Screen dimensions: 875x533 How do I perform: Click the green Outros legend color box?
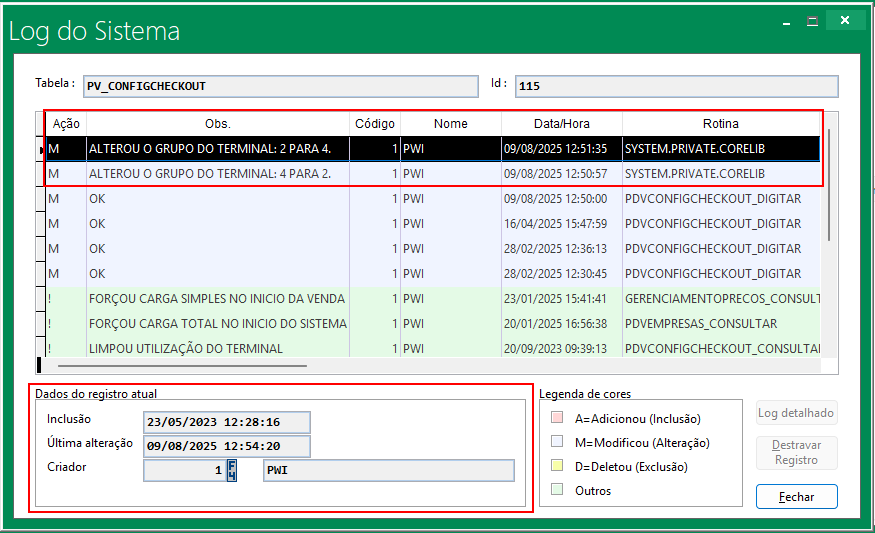click(x=558, y=490)
